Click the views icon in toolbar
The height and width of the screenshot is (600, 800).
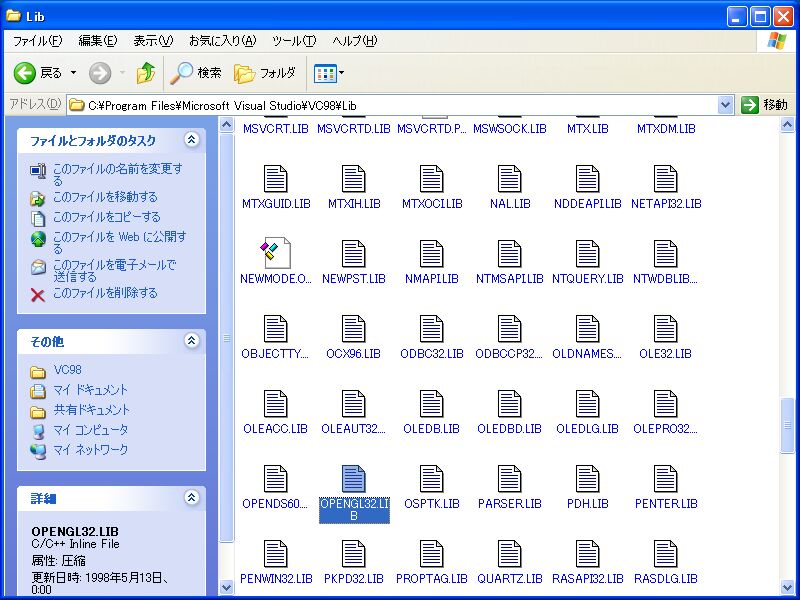click(325, 73)
